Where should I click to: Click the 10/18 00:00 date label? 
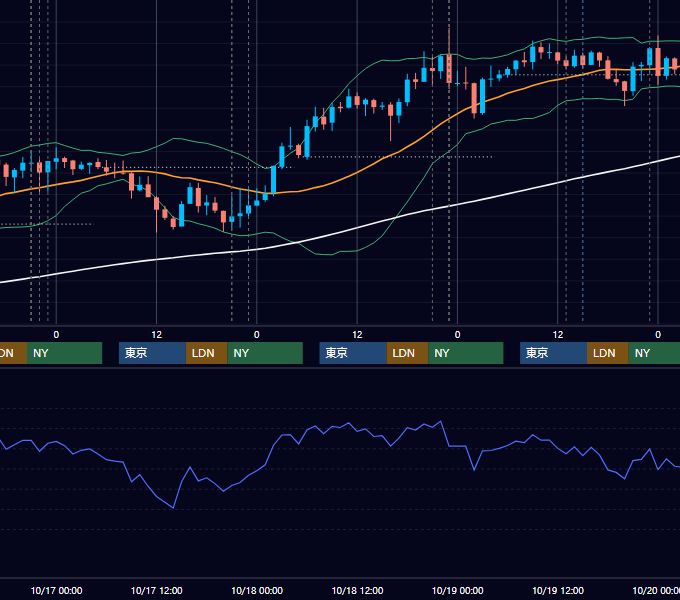tap(257, 590)
